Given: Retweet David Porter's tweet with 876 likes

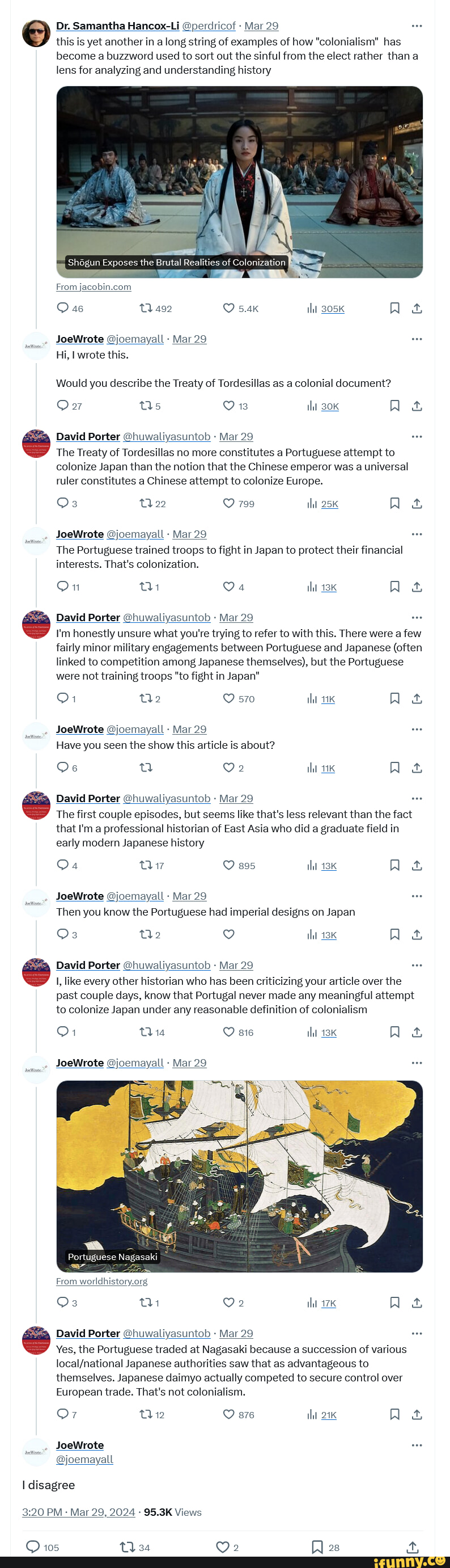Looking at the screenshot, I should pos(146,1415).
